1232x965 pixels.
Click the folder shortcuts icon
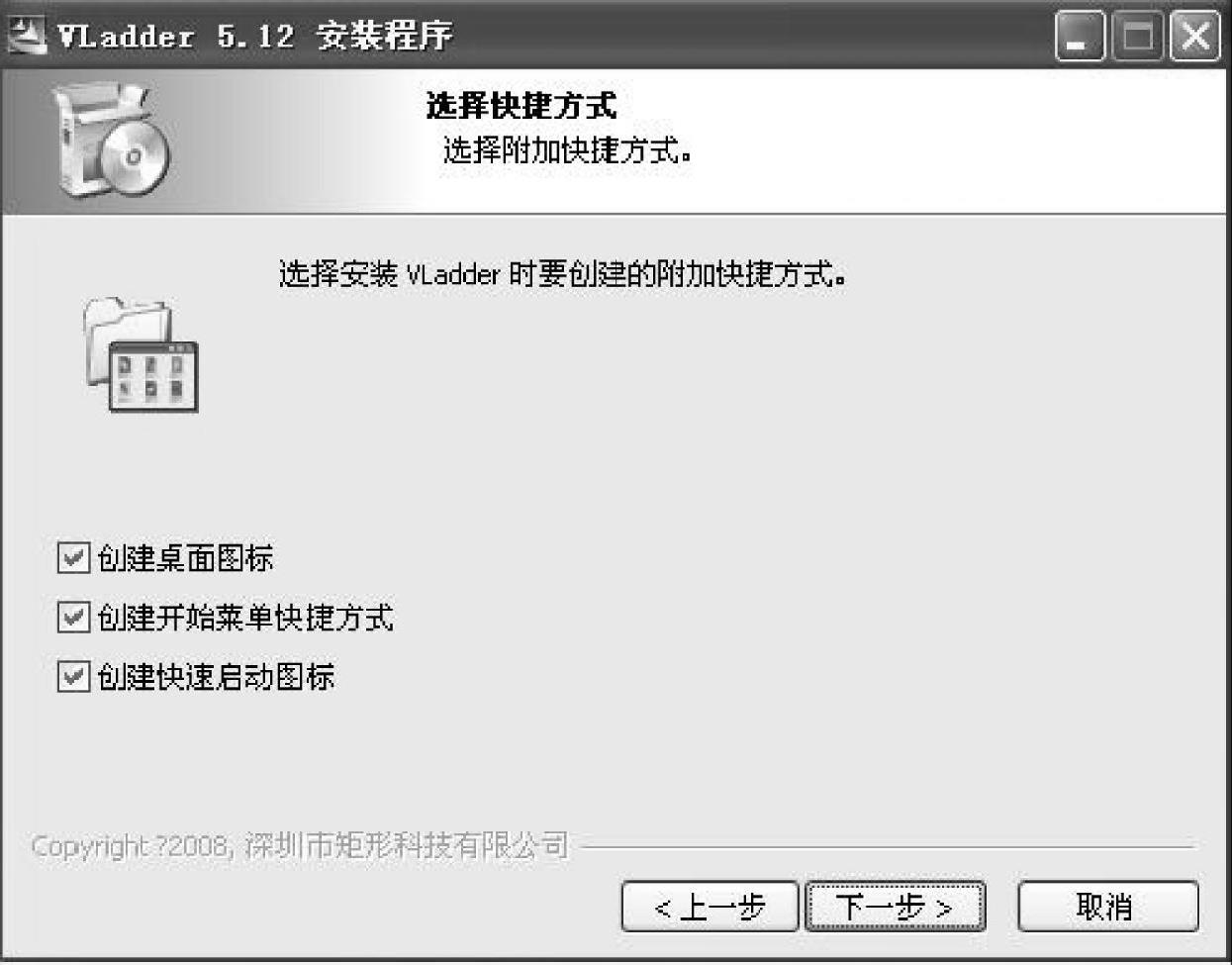pos(142,354)
